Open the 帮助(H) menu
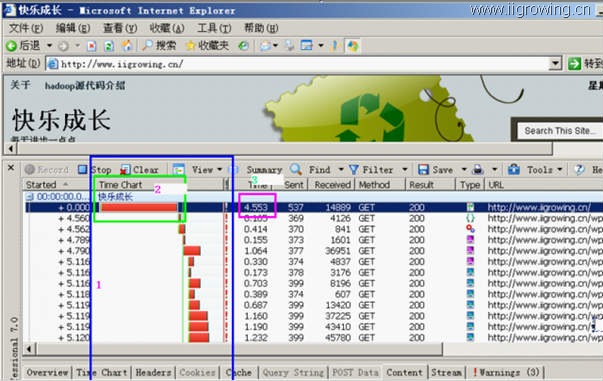Image resolution: width=603 pixels, height=381 pixels. 261,28
